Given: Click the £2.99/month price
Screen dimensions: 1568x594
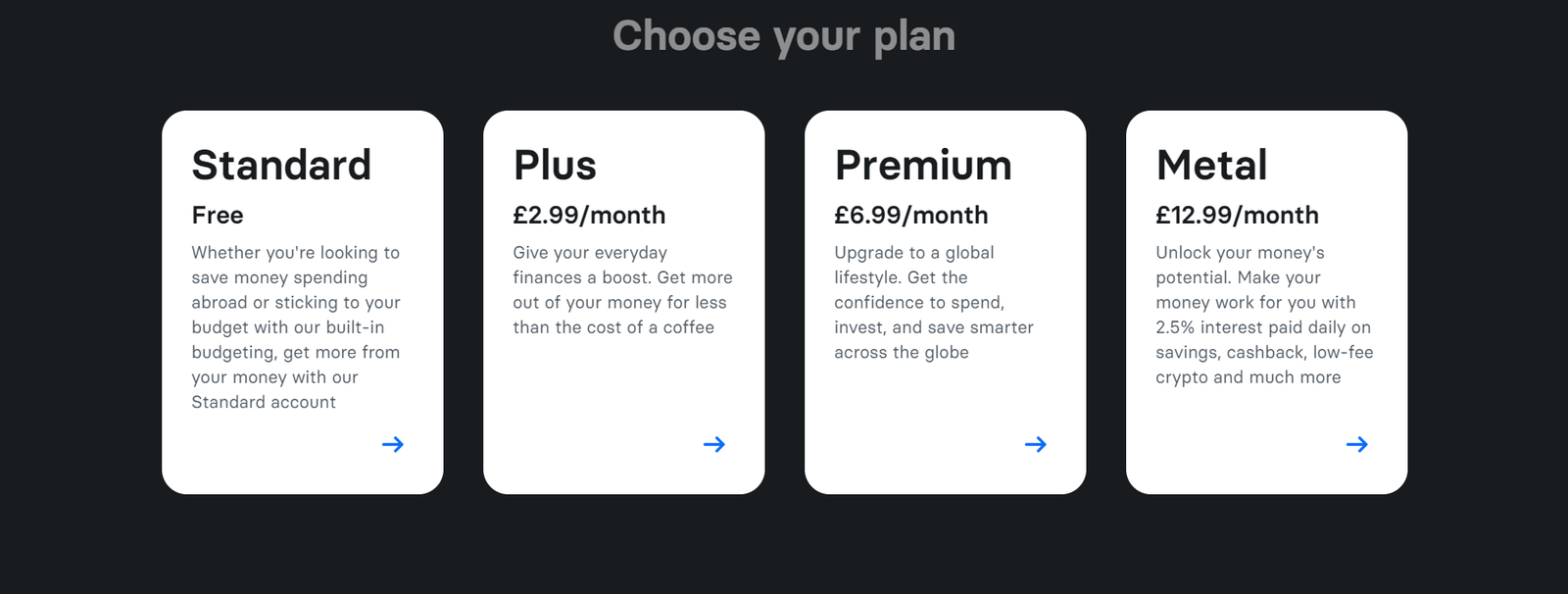Looking at the screenshot, I should point(589,216).
